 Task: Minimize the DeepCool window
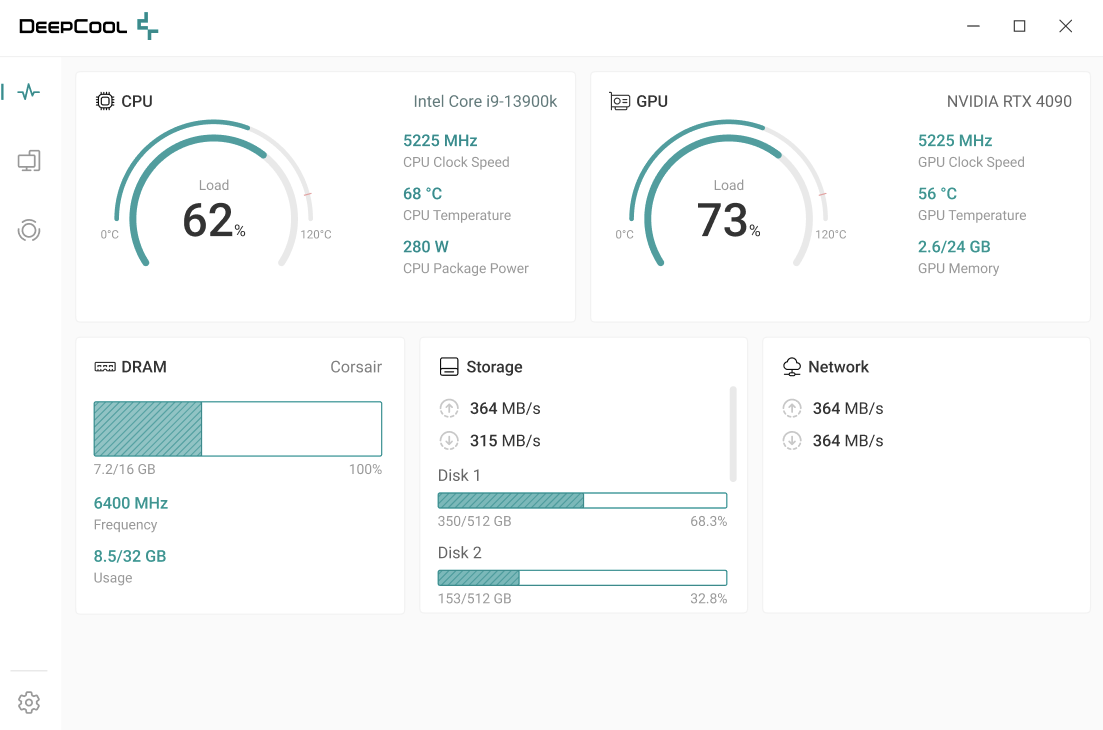coord(974,26)
